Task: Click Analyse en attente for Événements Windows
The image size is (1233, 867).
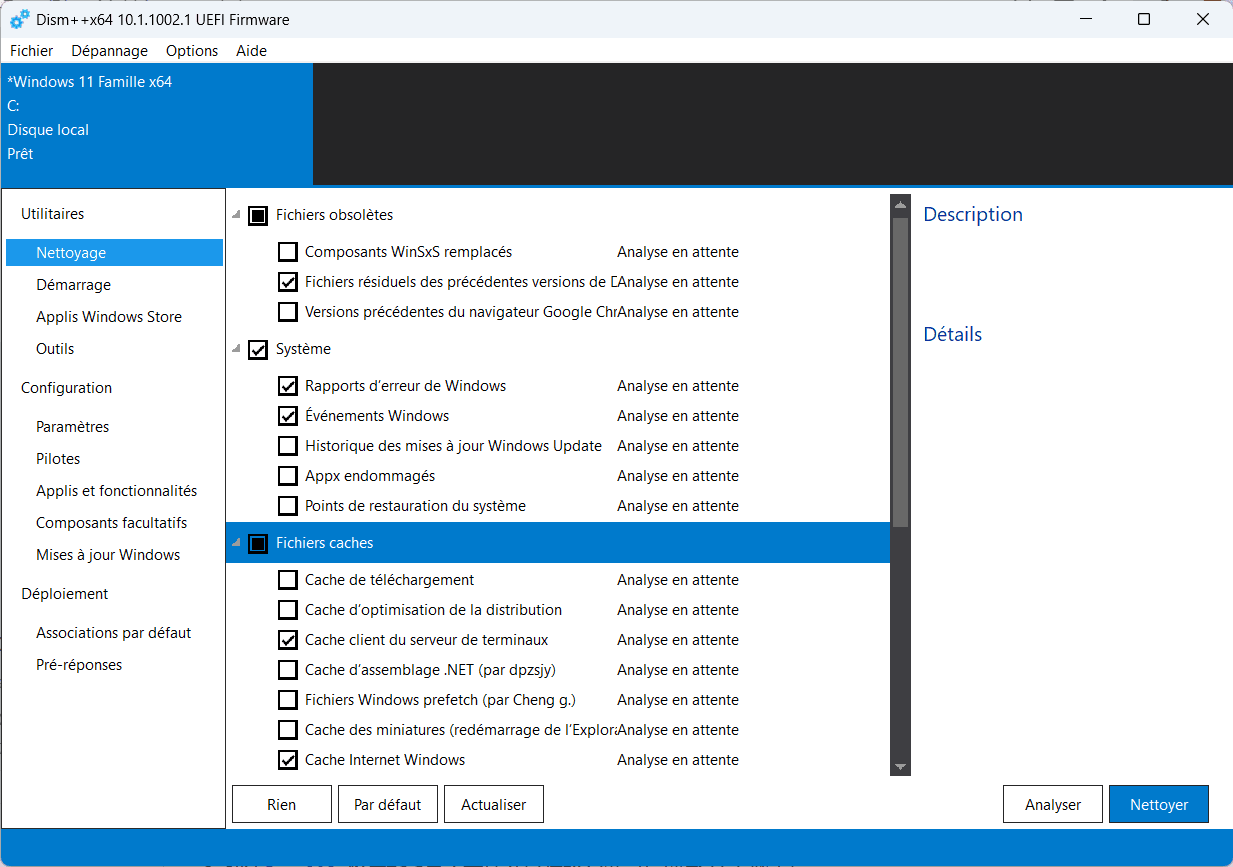Action: pos(678,416)
